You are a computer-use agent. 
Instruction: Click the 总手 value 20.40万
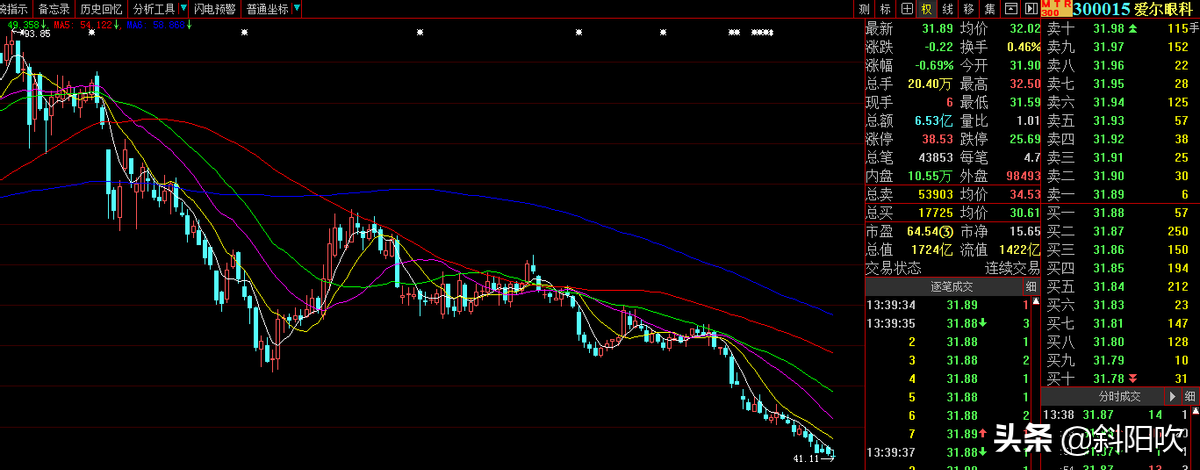932,84
